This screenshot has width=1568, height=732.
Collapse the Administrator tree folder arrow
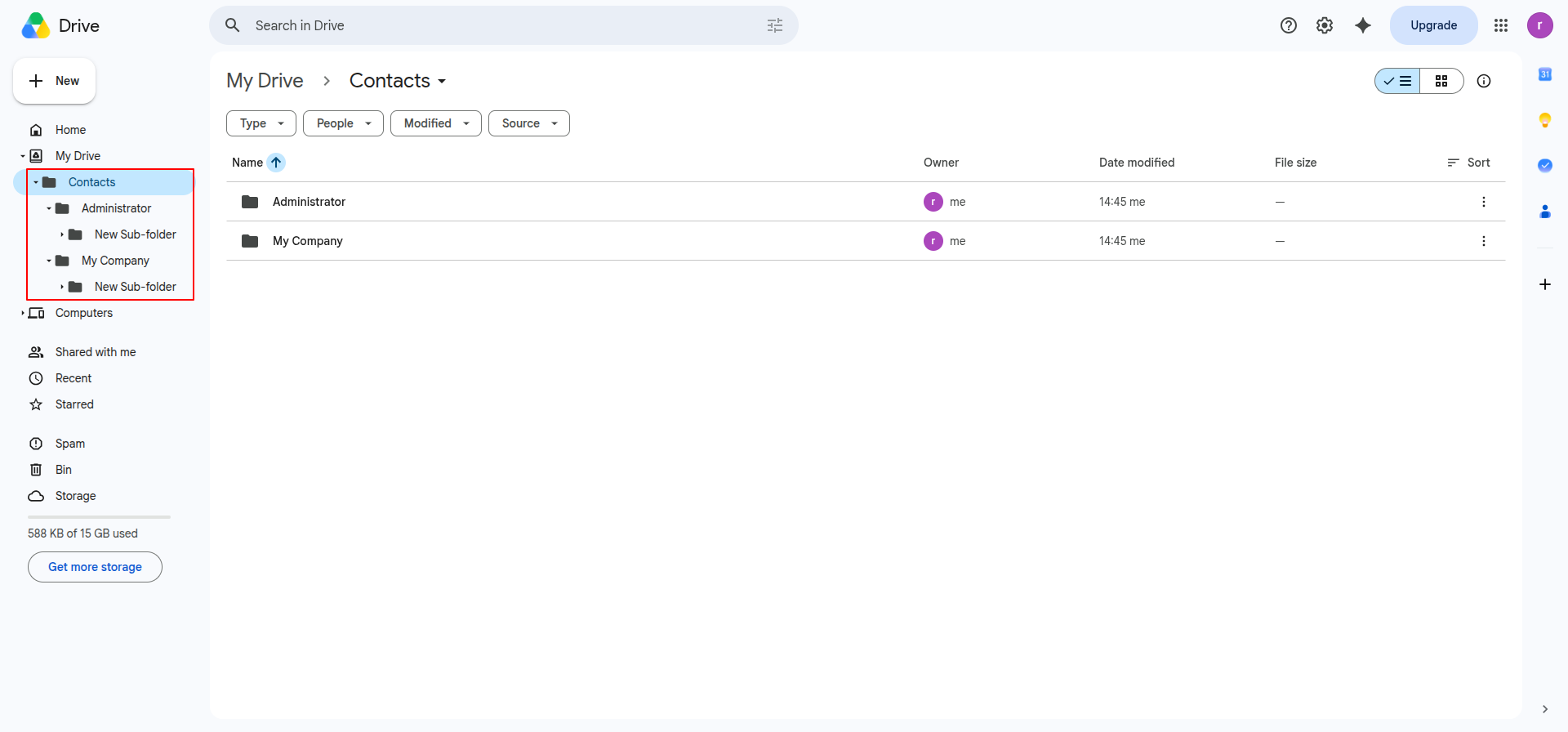[x=49, y=208]
